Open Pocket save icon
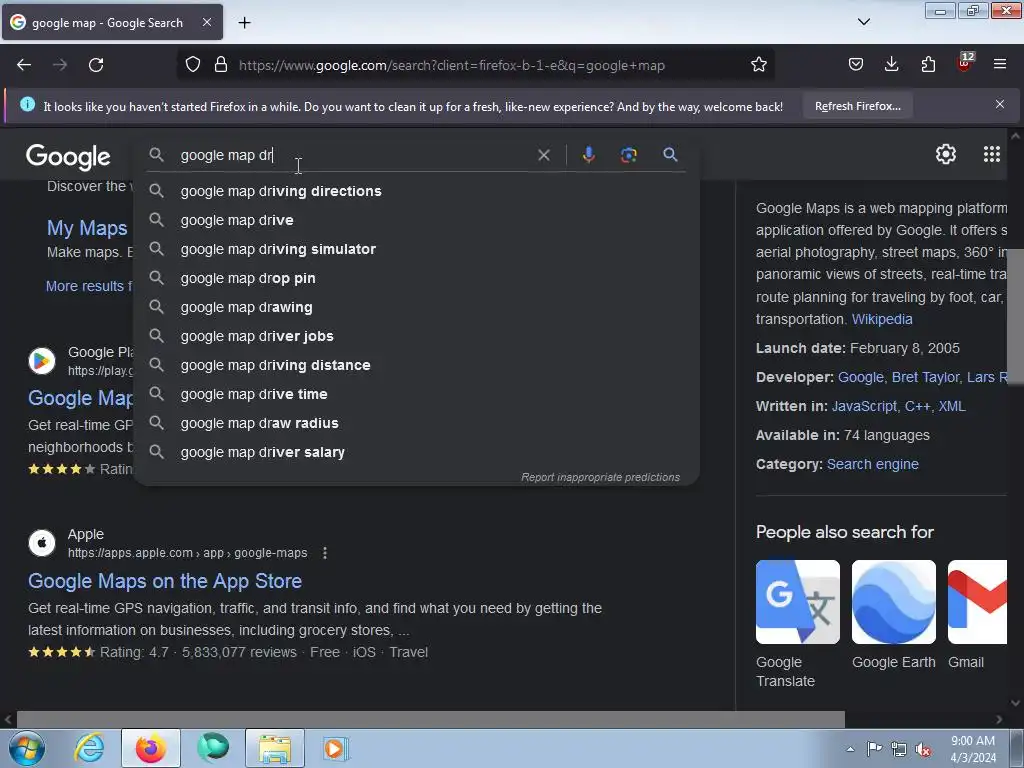Viewport: 1024px width, 768px height. pos(856,65)
